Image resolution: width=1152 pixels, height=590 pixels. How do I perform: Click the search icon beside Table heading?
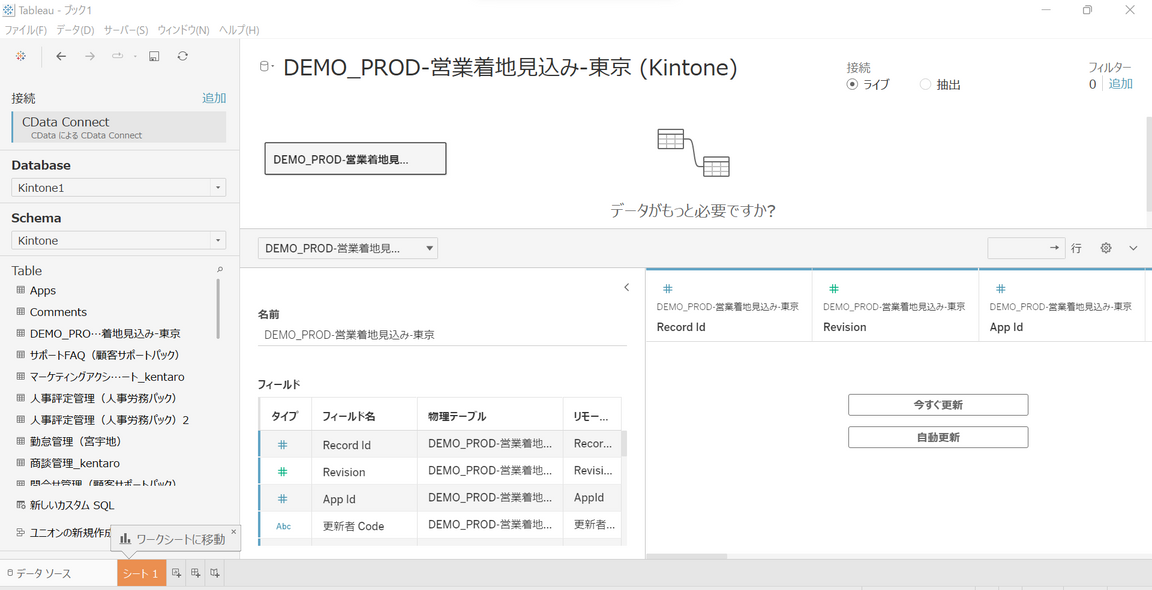pos(220,270)
